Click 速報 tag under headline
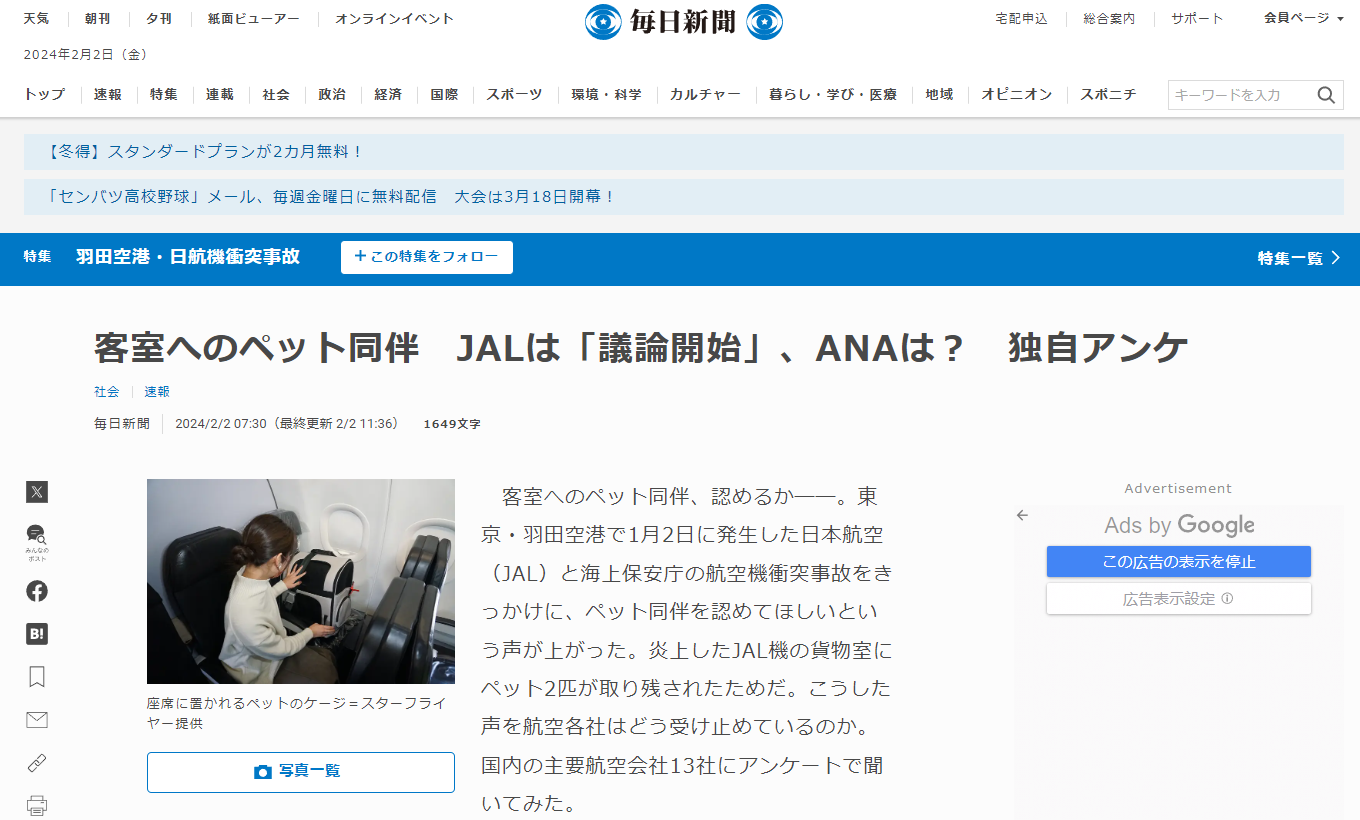 pyautogui.click(x=157, y=392)
